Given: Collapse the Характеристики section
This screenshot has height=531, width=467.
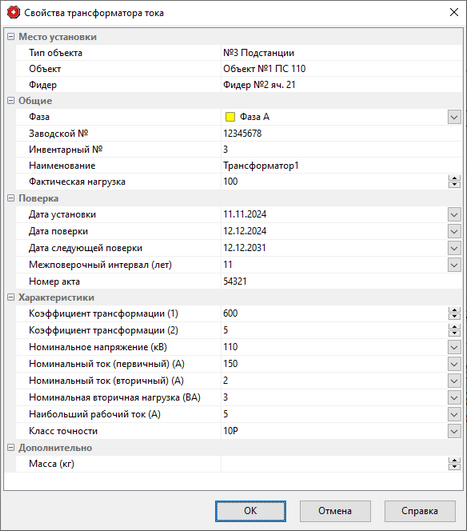Looking at the screenshot, I should point(11,297).
